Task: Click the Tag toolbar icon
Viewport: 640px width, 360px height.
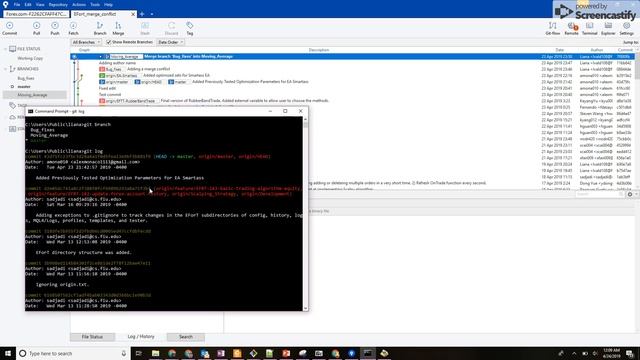Action: [x=190, y=29]
